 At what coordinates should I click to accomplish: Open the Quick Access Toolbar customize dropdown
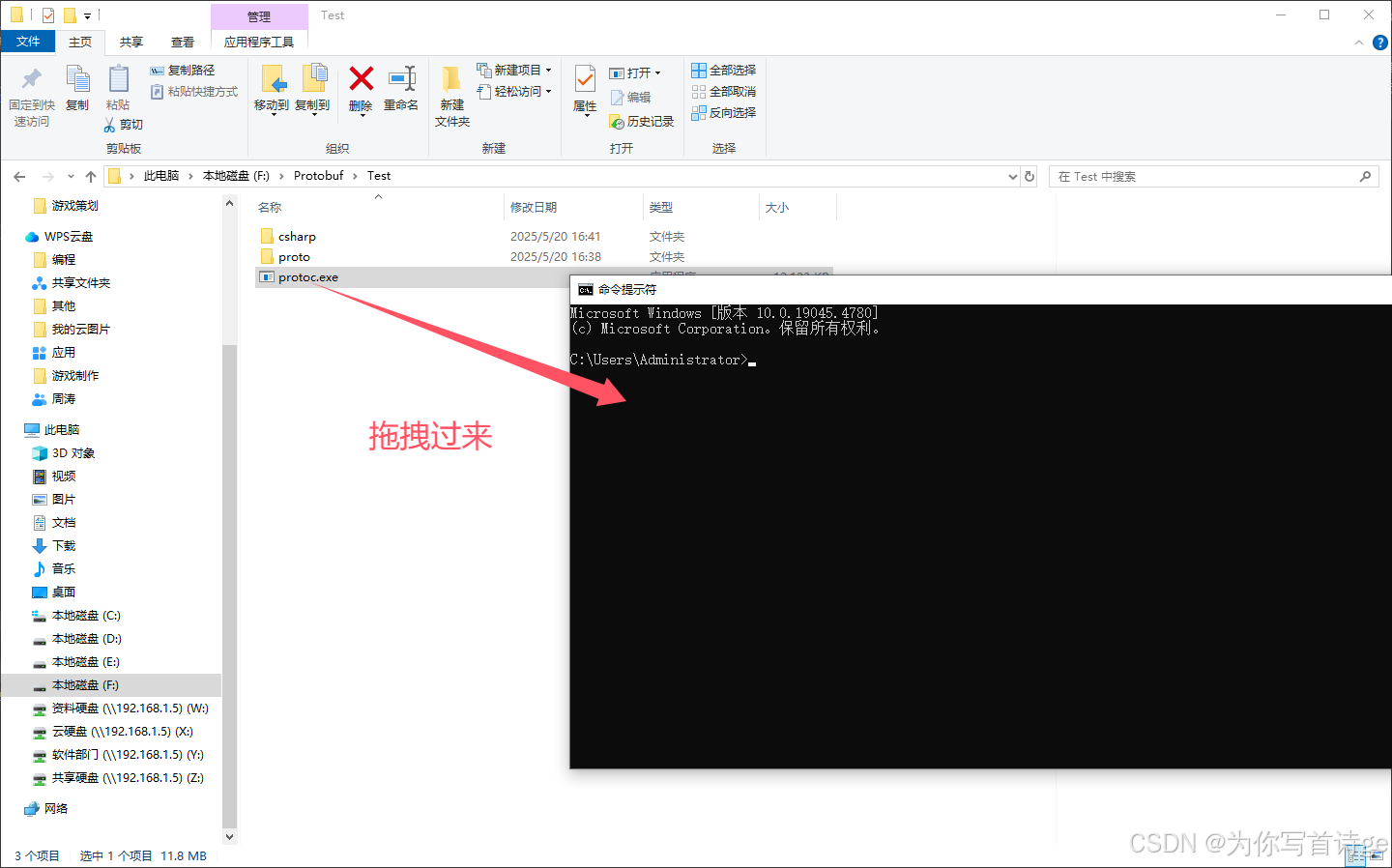[x=87, y=15]
